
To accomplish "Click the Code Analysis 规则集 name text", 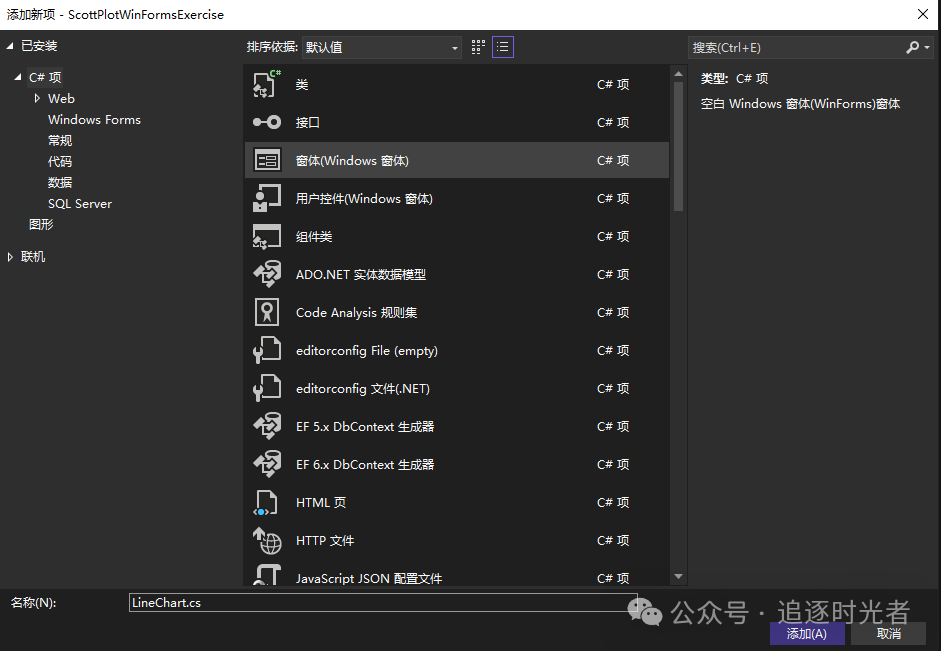I will click(x=356, y=313).
